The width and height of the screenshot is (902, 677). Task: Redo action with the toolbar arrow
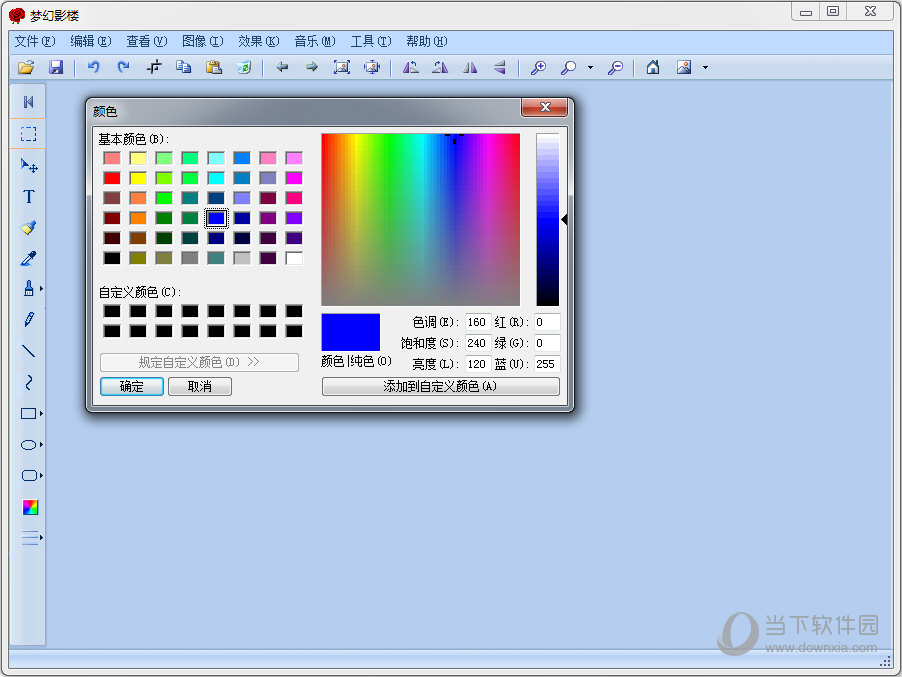[123, 67]
